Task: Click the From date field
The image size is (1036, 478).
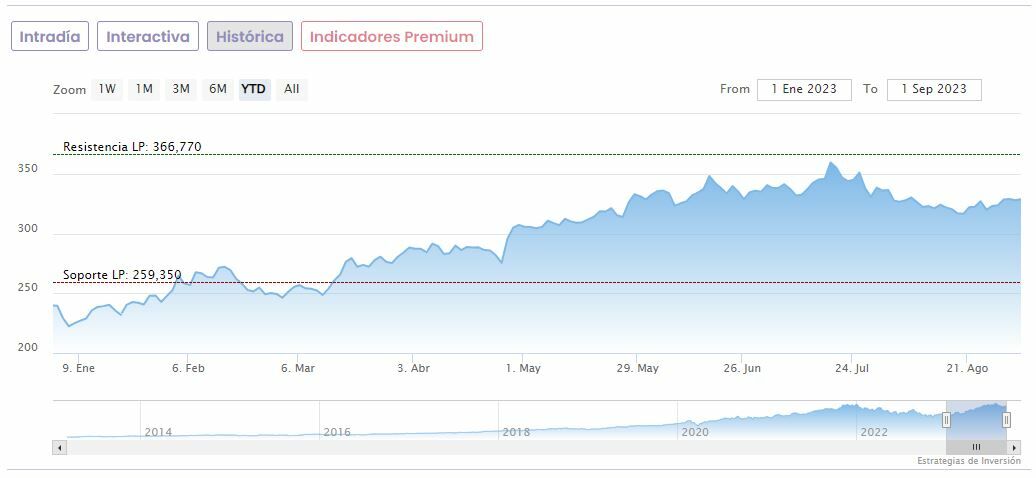Action: pyautogui.click(x=804, y=89)
